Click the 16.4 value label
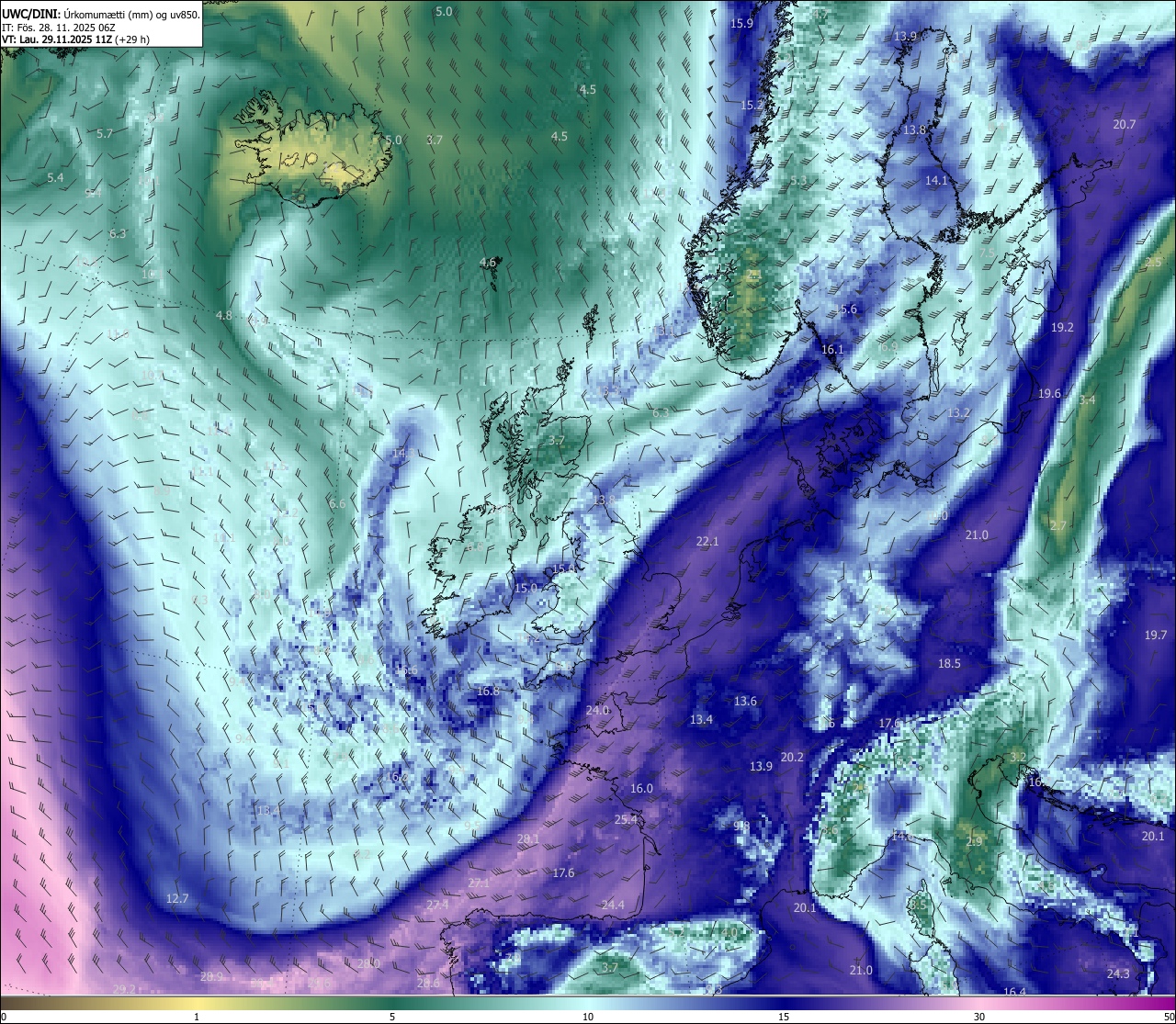Image resolution: width=1176 pixels, height=1024 pixels. tap(1014, 992)
